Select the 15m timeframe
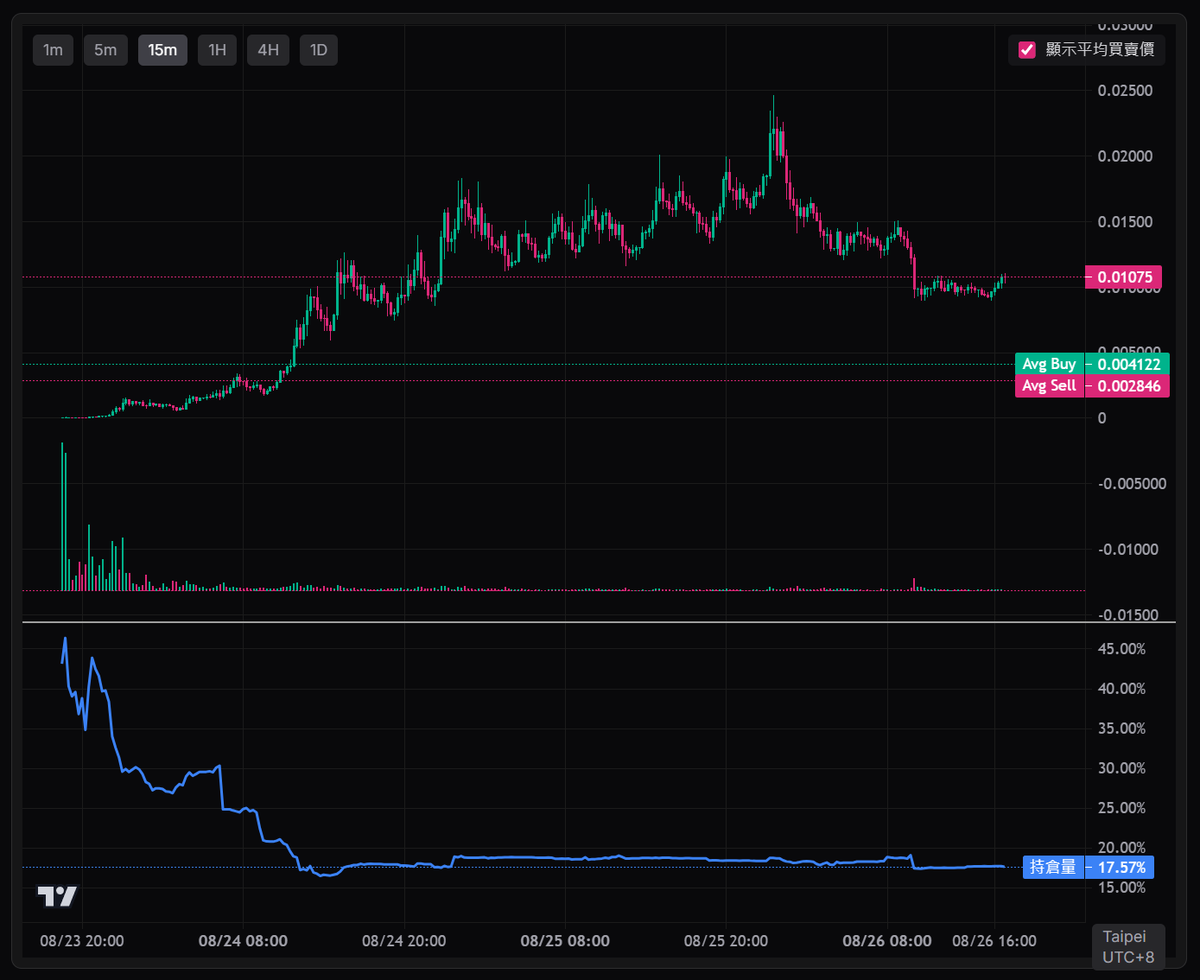1200x980 pixels. pyautogui.click(x=163, y=50)
